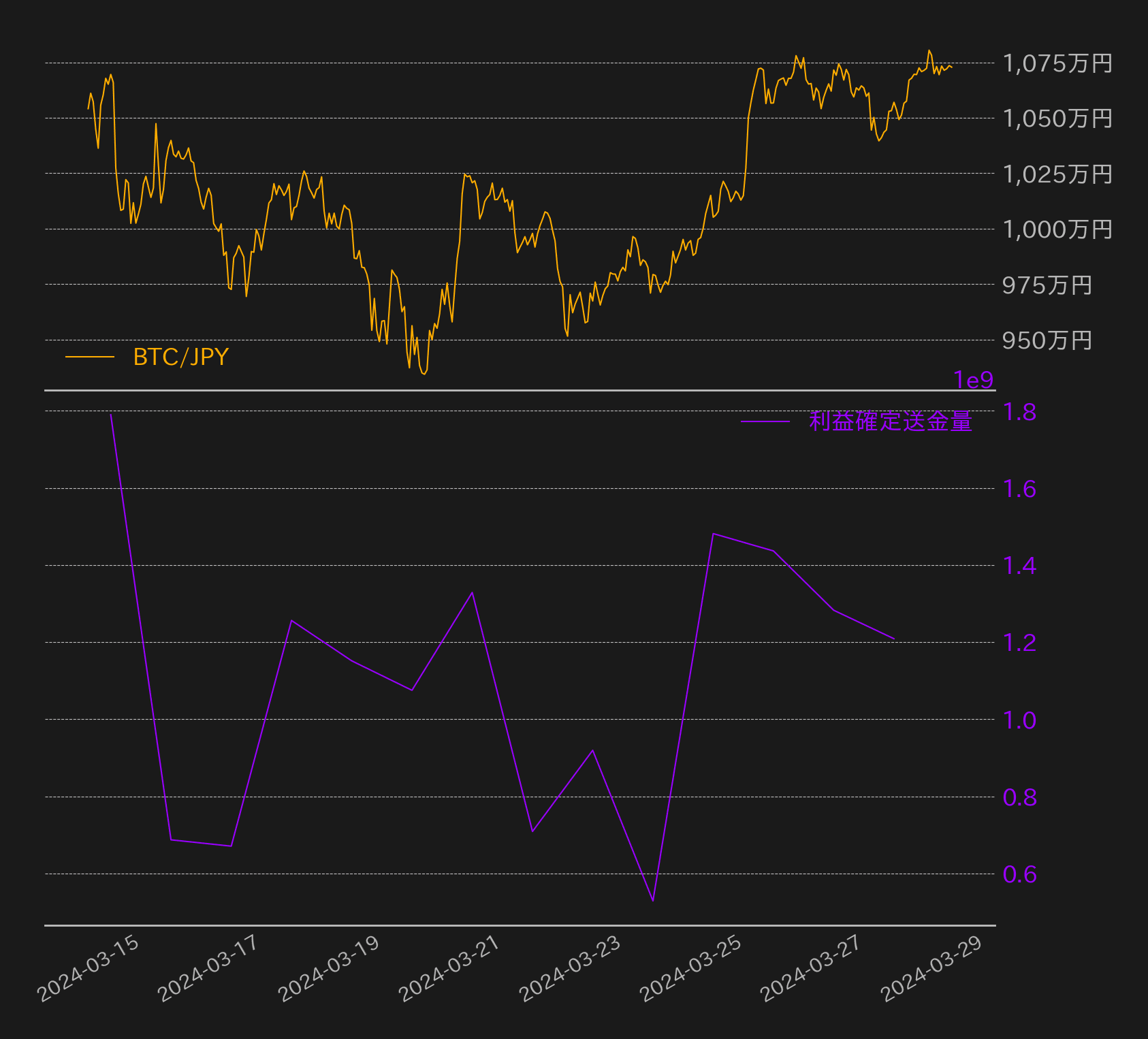
Task: Click the 950万円 price axis label
Action: (1047, 340)
